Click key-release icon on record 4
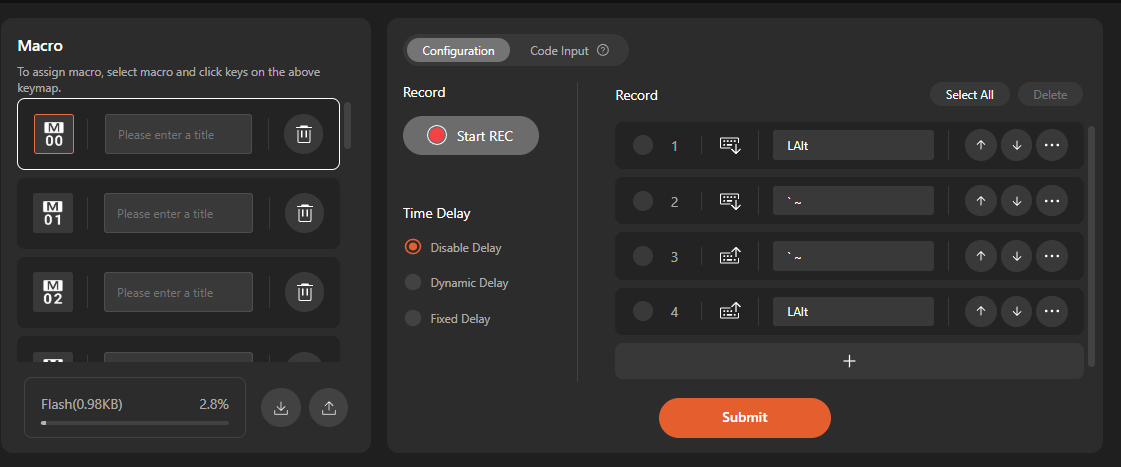The height and width of the screenshot is (467, 1121). [730, 312]
